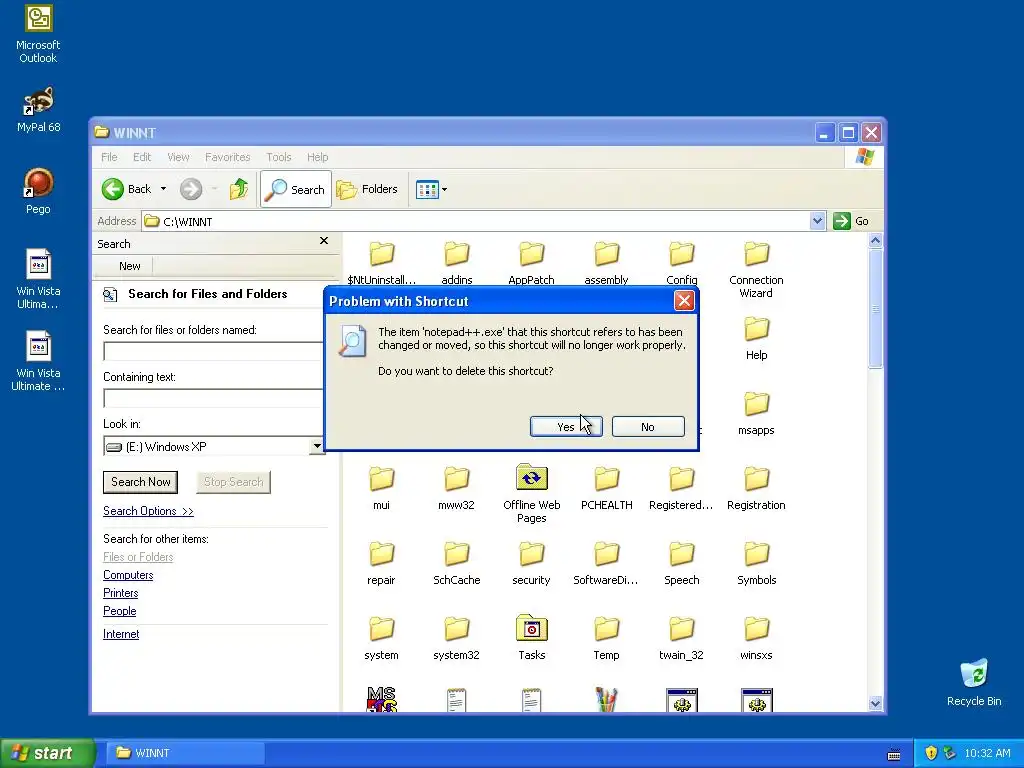Expand the Address bar dropdown
Image resolution: width=1024 pixels, height=768 pixels.
coord(817,221)
